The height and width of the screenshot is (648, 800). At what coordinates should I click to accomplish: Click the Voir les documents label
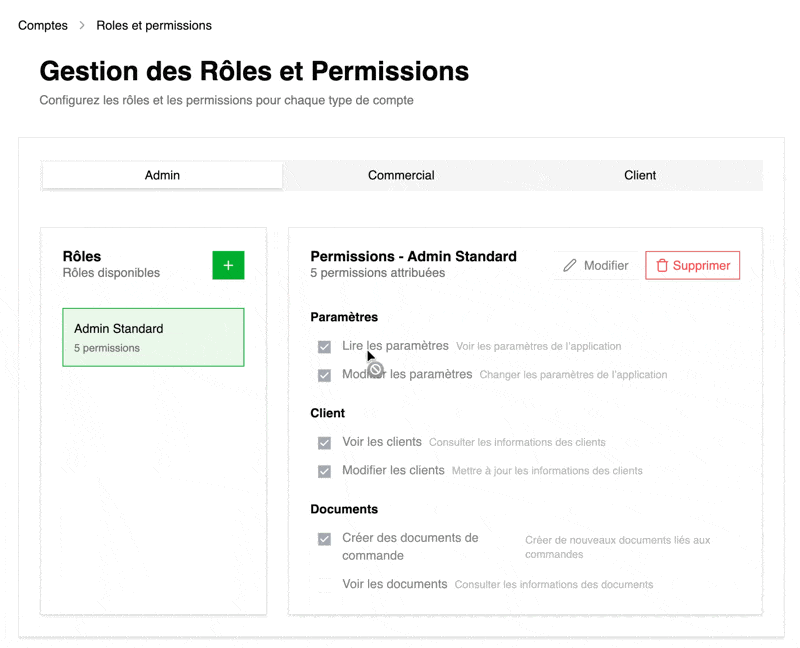click(394, 584)
